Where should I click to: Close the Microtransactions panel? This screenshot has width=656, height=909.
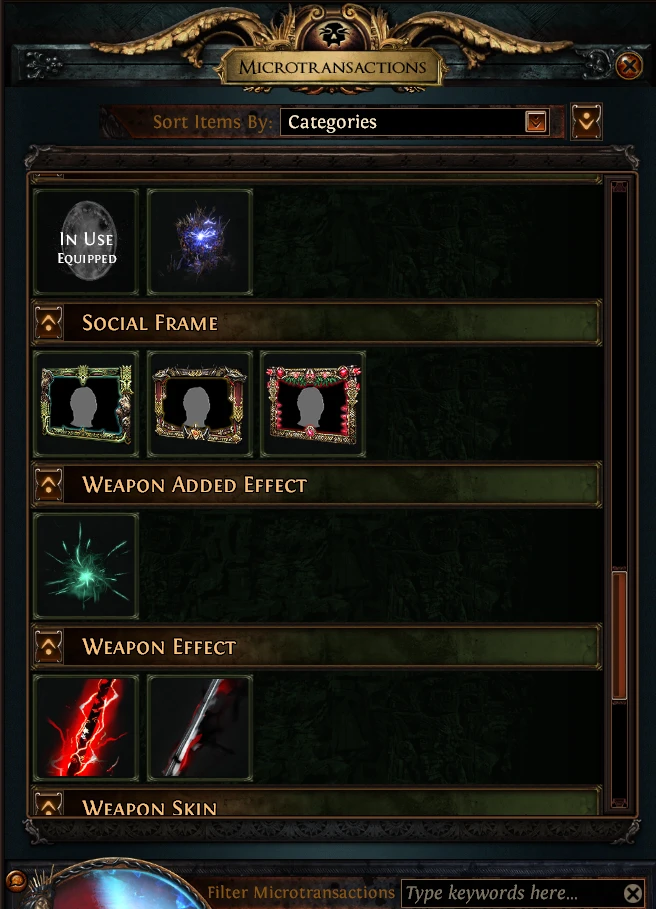(629, 66)
